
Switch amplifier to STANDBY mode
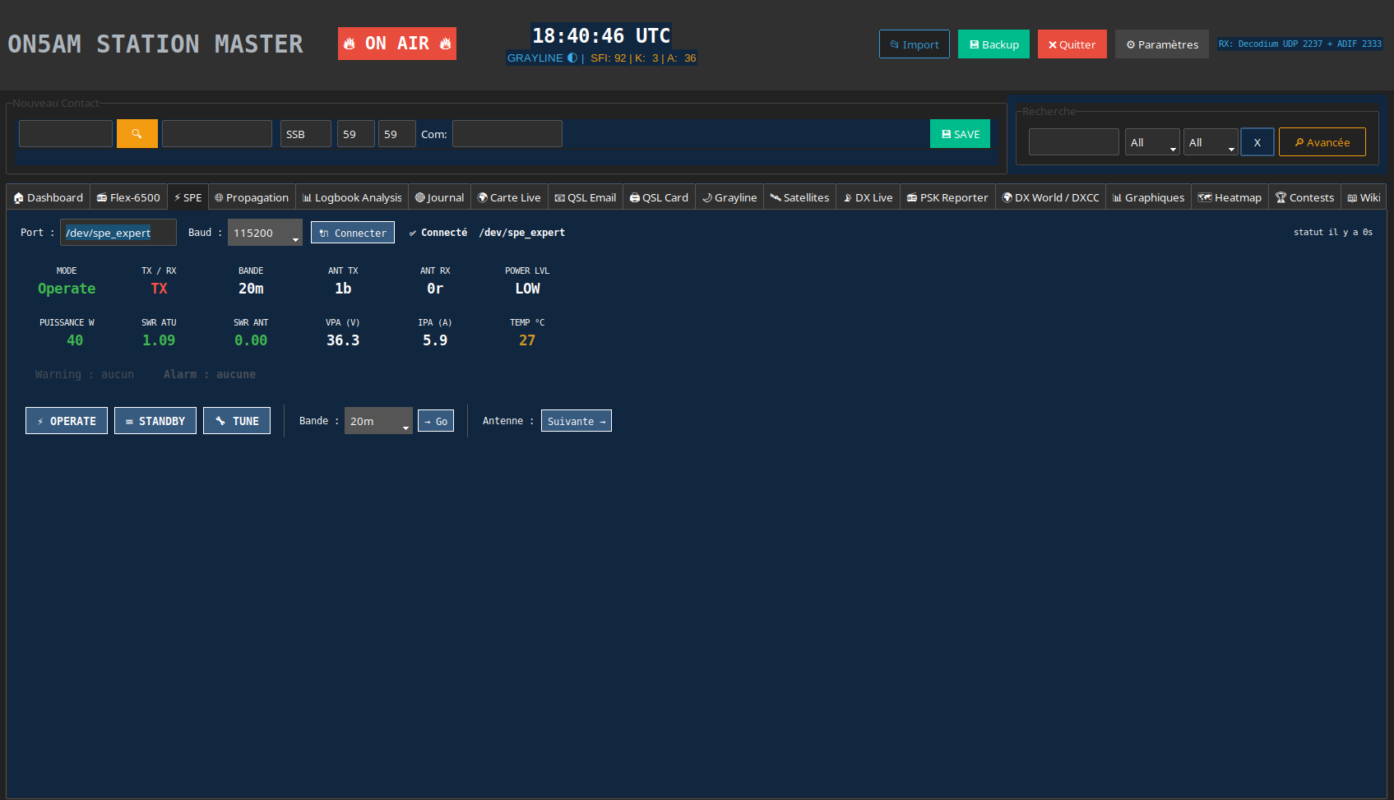tap(155, 421)
